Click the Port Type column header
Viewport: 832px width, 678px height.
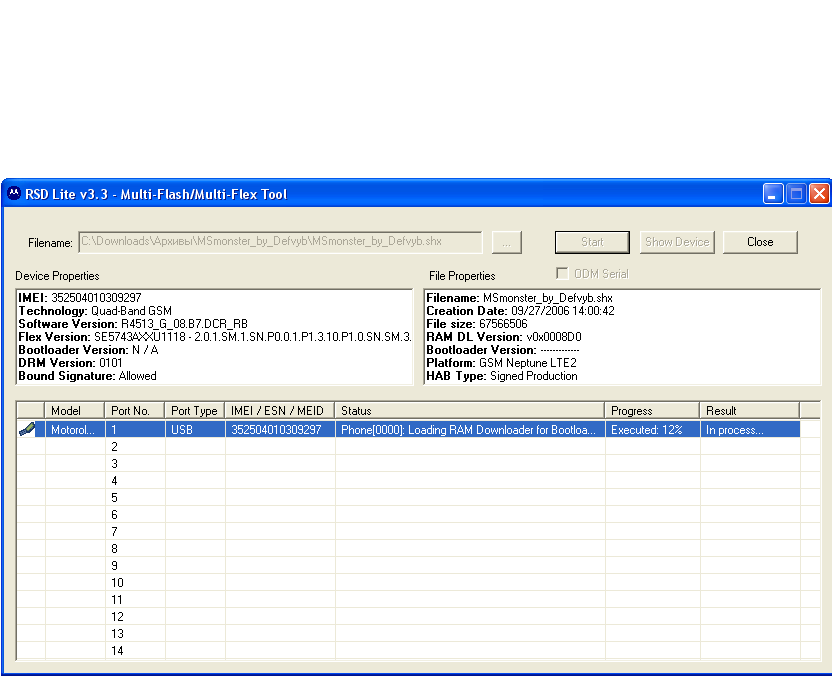pos(195,411)
